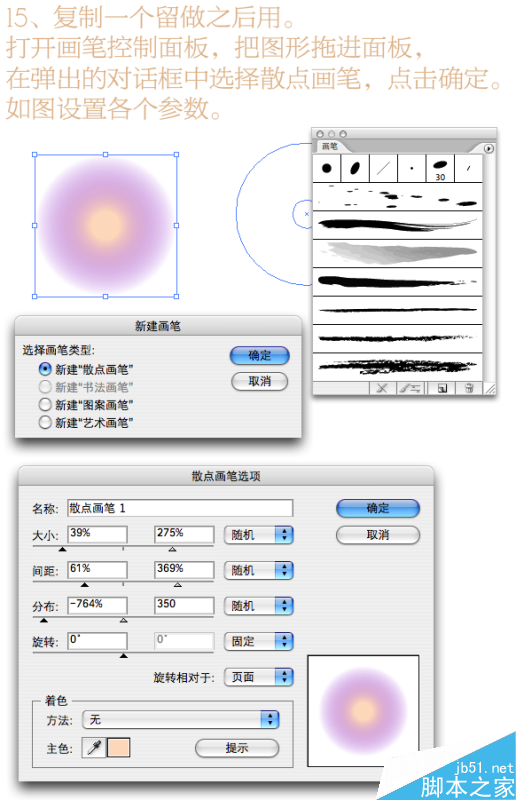Cancel the 散点画笔选项 dialog with 取消

point(378,535)
